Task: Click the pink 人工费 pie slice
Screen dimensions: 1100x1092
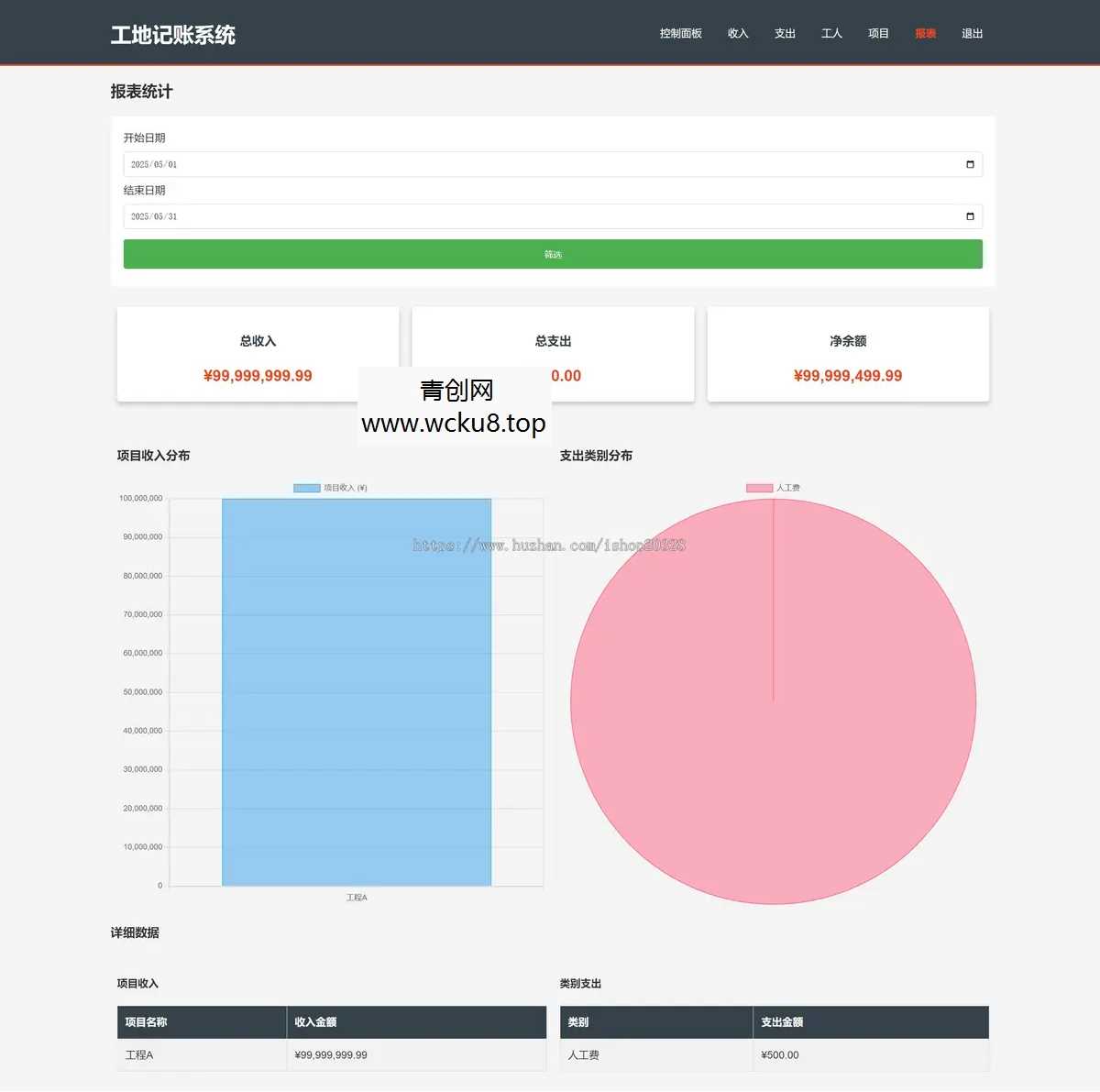Action: (773, 734)
